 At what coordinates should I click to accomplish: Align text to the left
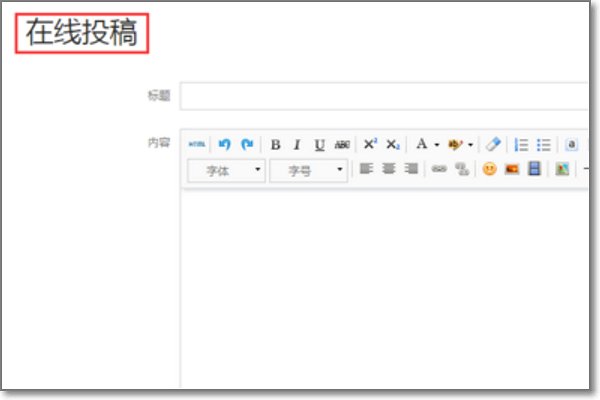tap(366, 169)
